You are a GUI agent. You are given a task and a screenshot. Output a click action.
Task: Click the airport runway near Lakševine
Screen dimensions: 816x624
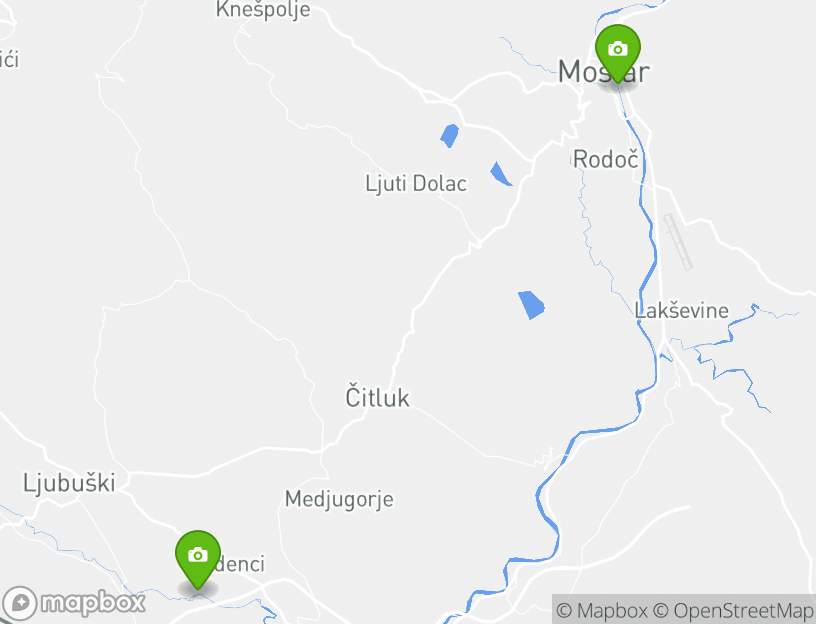[678, 242]
